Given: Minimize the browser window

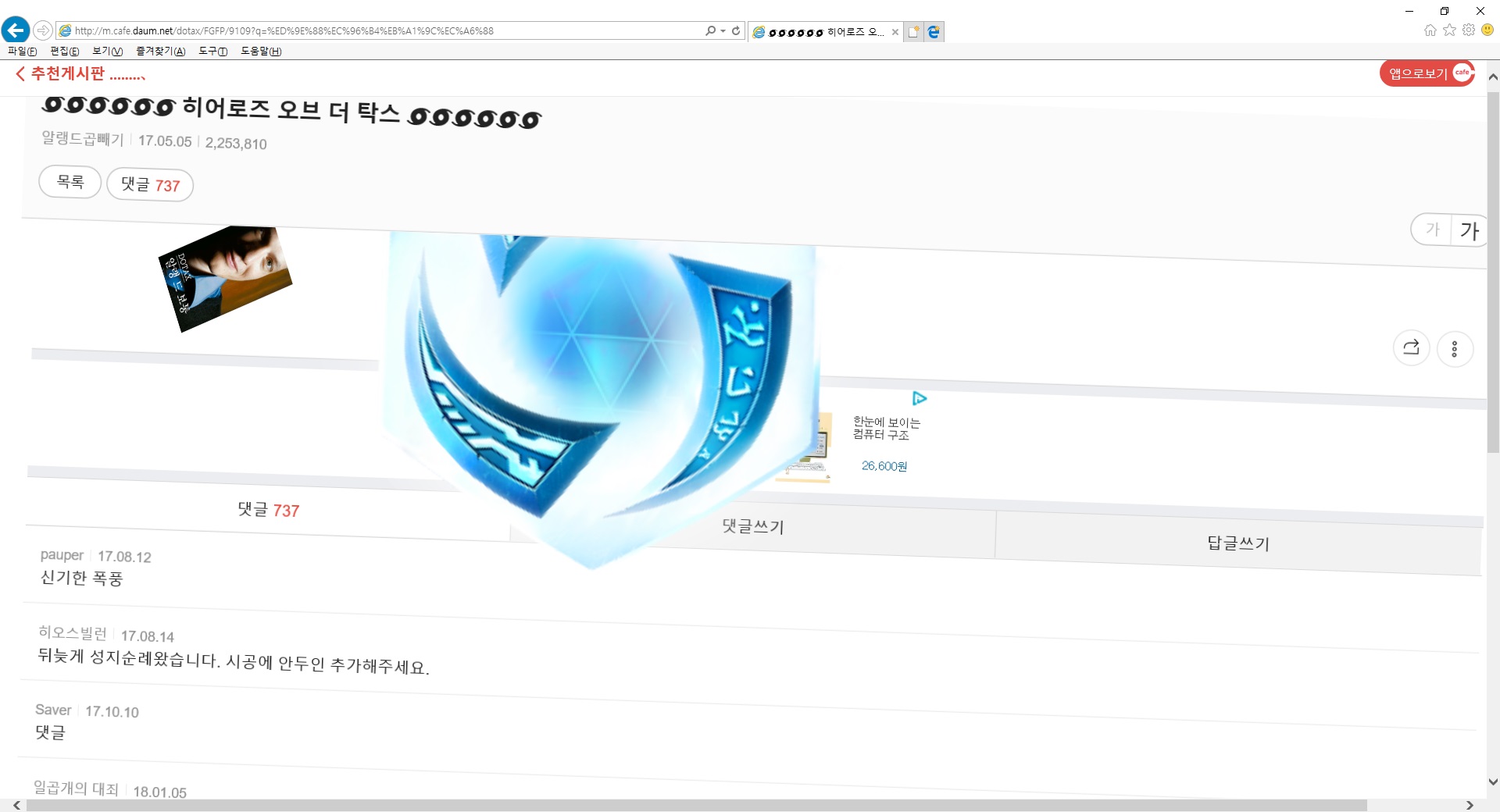Looking at the screenshot, I should click(1409, 11).
